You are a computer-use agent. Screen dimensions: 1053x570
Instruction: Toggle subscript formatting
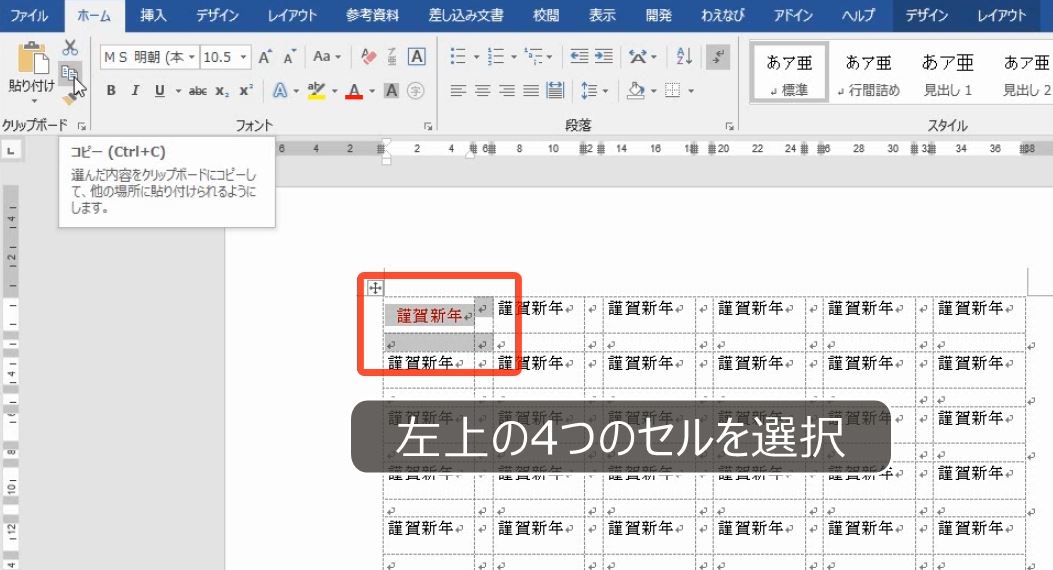click(x=222, y=91)
